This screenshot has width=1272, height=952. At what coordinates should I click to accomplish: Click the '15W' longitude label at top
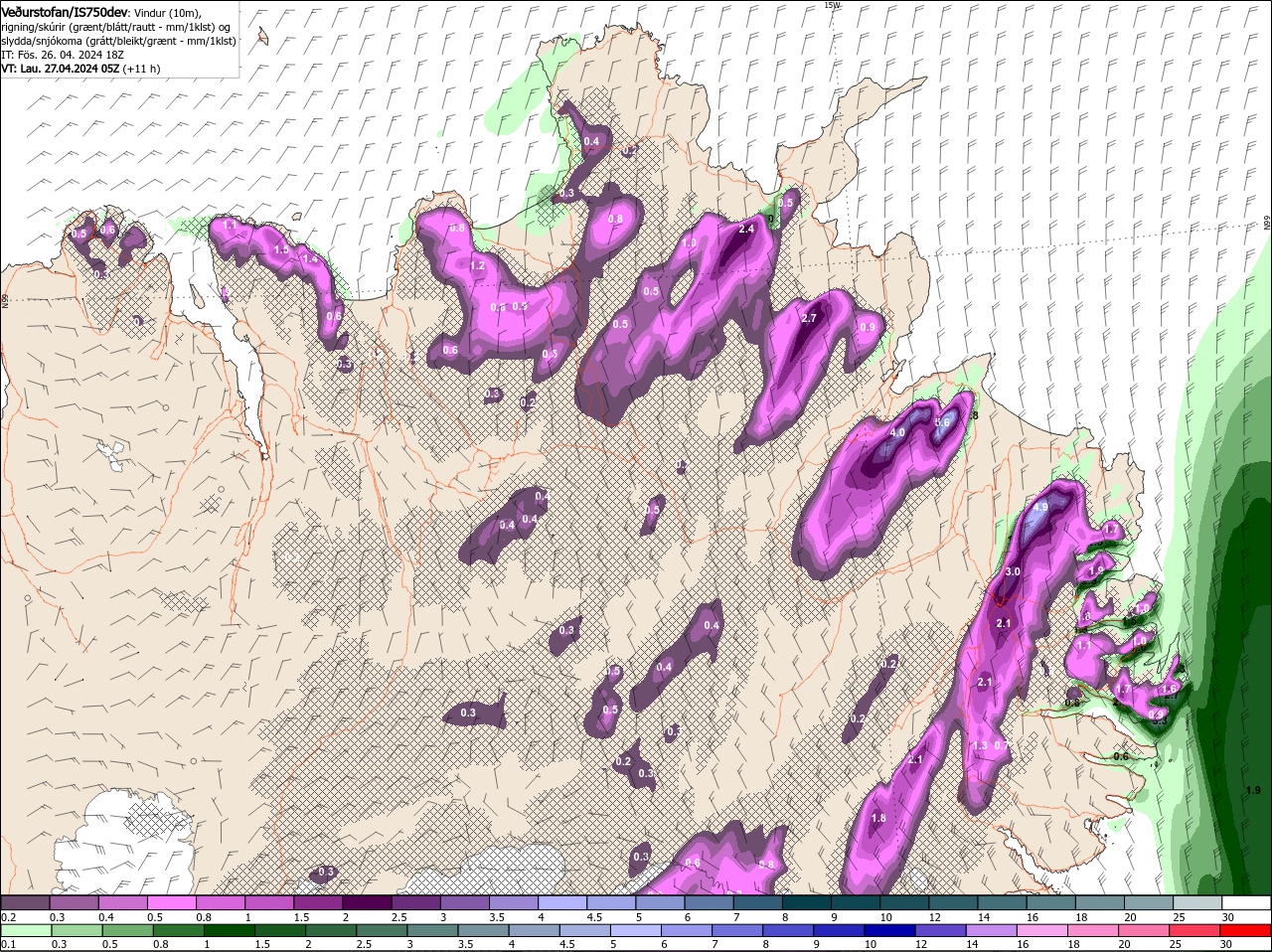pyautogui.click(x=832, y=5)
